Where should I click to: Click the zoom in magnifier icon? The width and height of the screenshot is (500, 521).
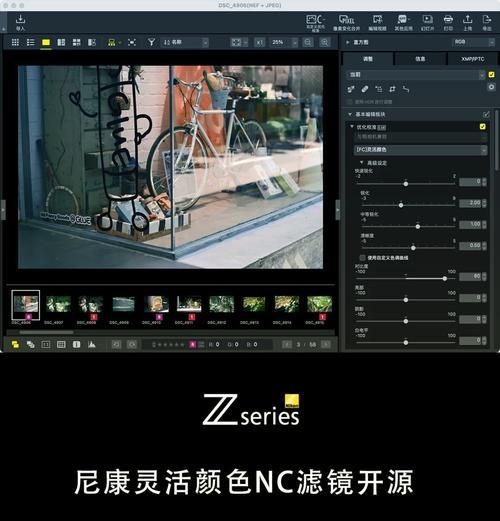pyautogui.click(x=324, y=42)
